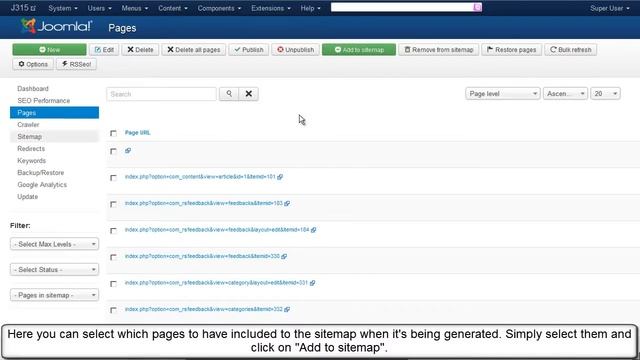Click the Restore pages button

pos(511,50)
